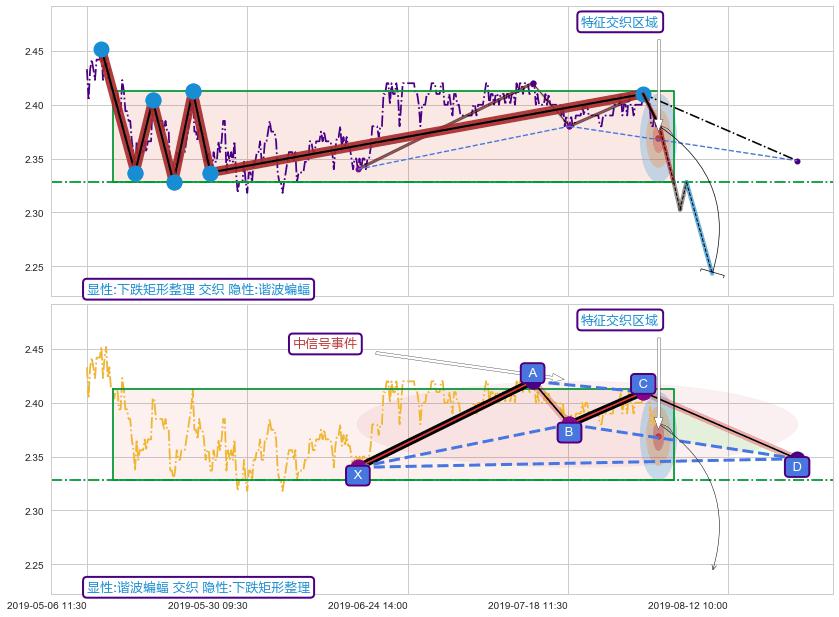Click the B point marker label
The width and height of the screenshot is (839, 617).
[x=568, y=432]
